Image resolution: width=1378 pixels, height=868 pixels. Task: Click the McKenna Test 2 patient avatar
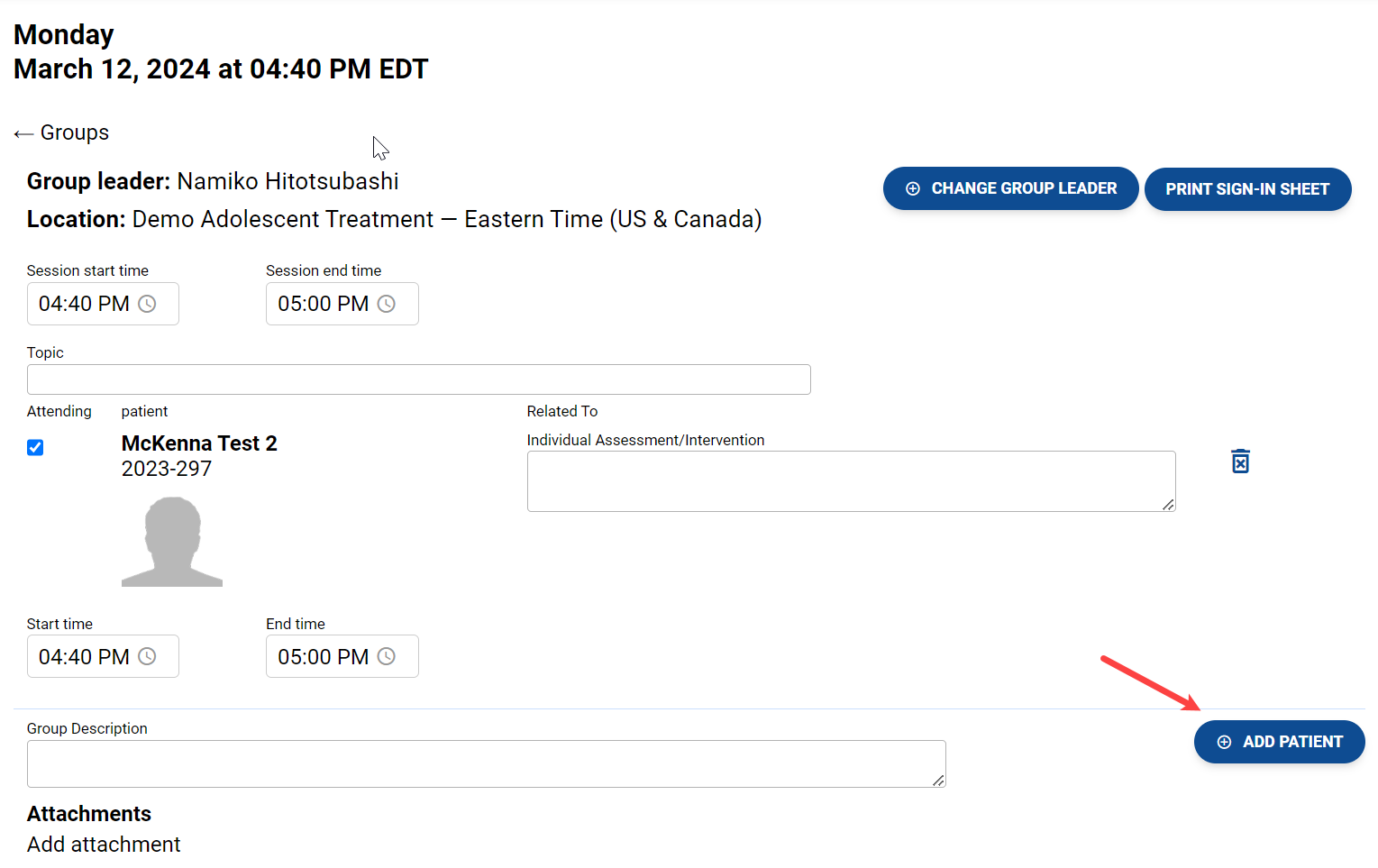pyautogui.click(x=172, y=542)
